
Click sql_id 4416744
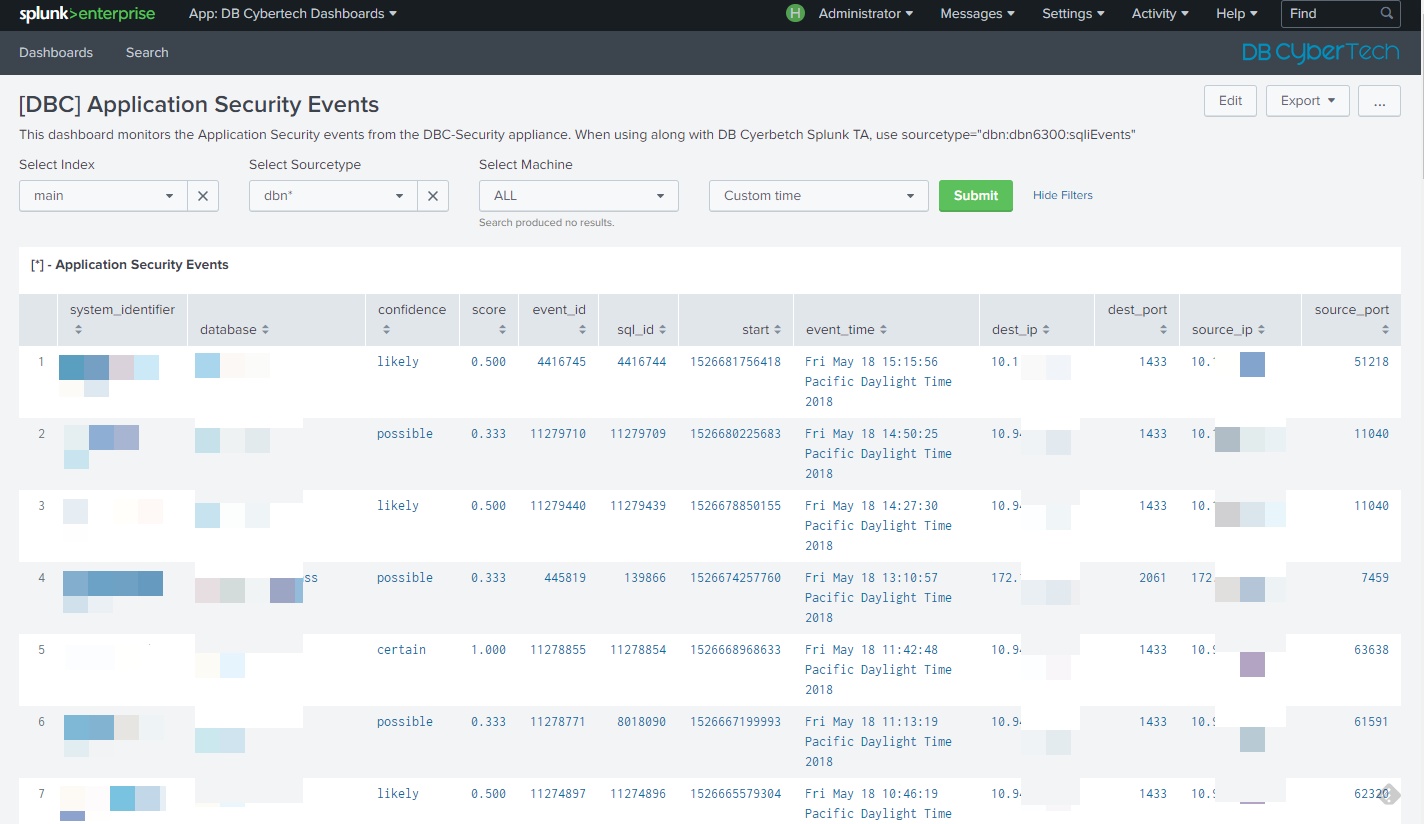[642, 362]
